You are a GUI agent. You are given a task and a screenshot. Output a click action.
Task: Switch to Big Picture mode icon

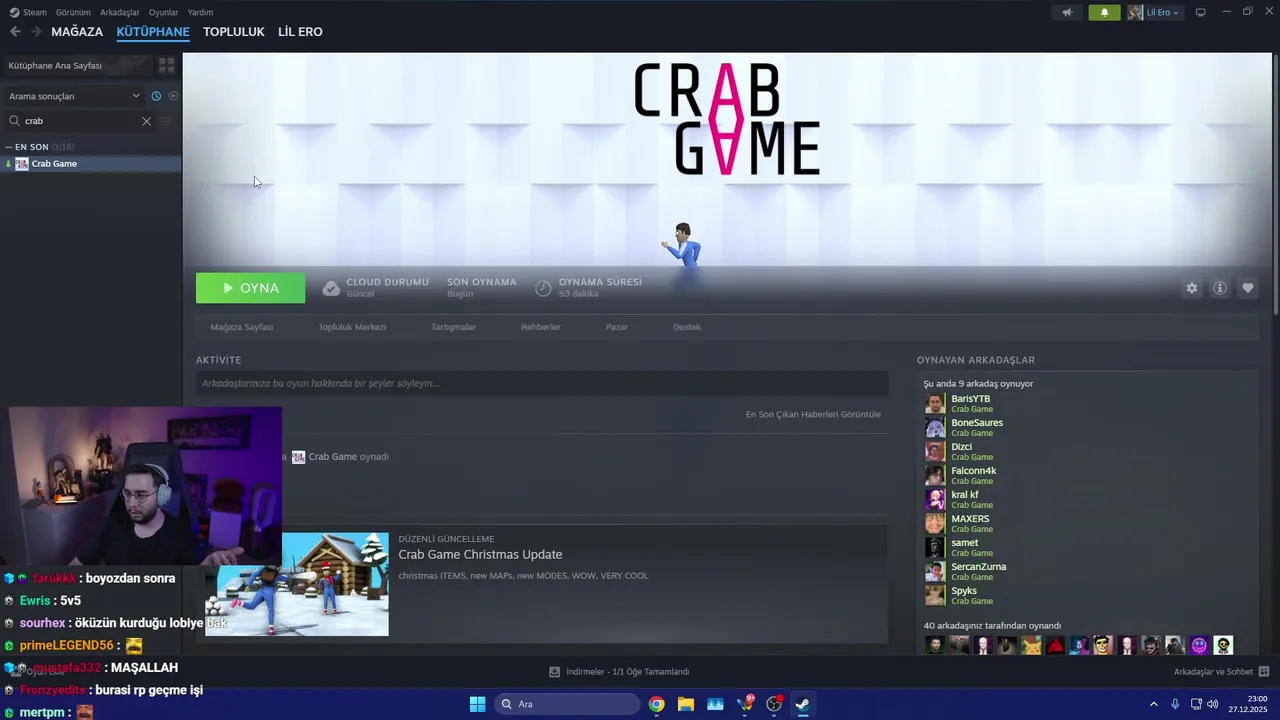[1201, 12]
